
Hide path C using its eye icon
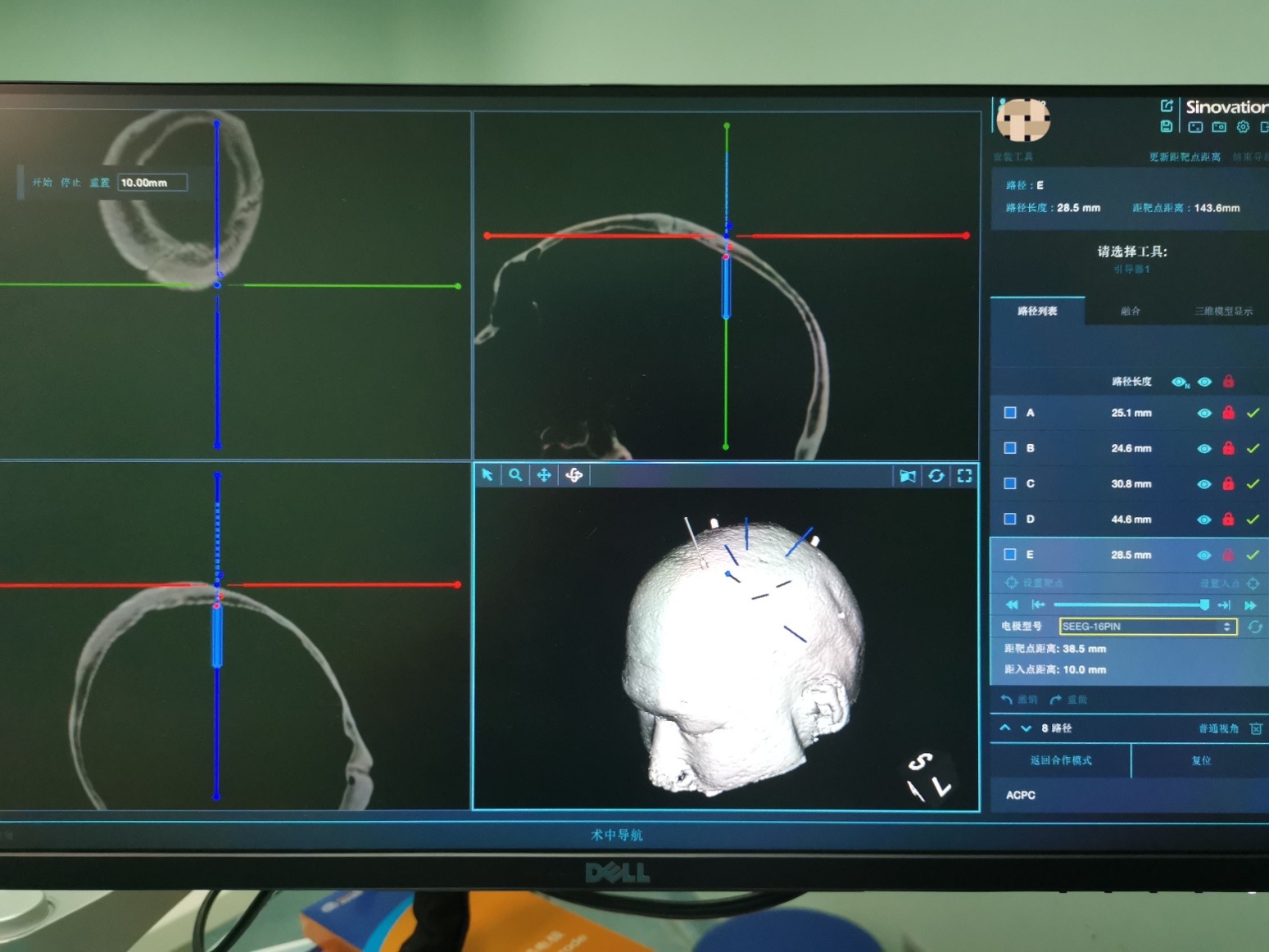[1204, 484]
